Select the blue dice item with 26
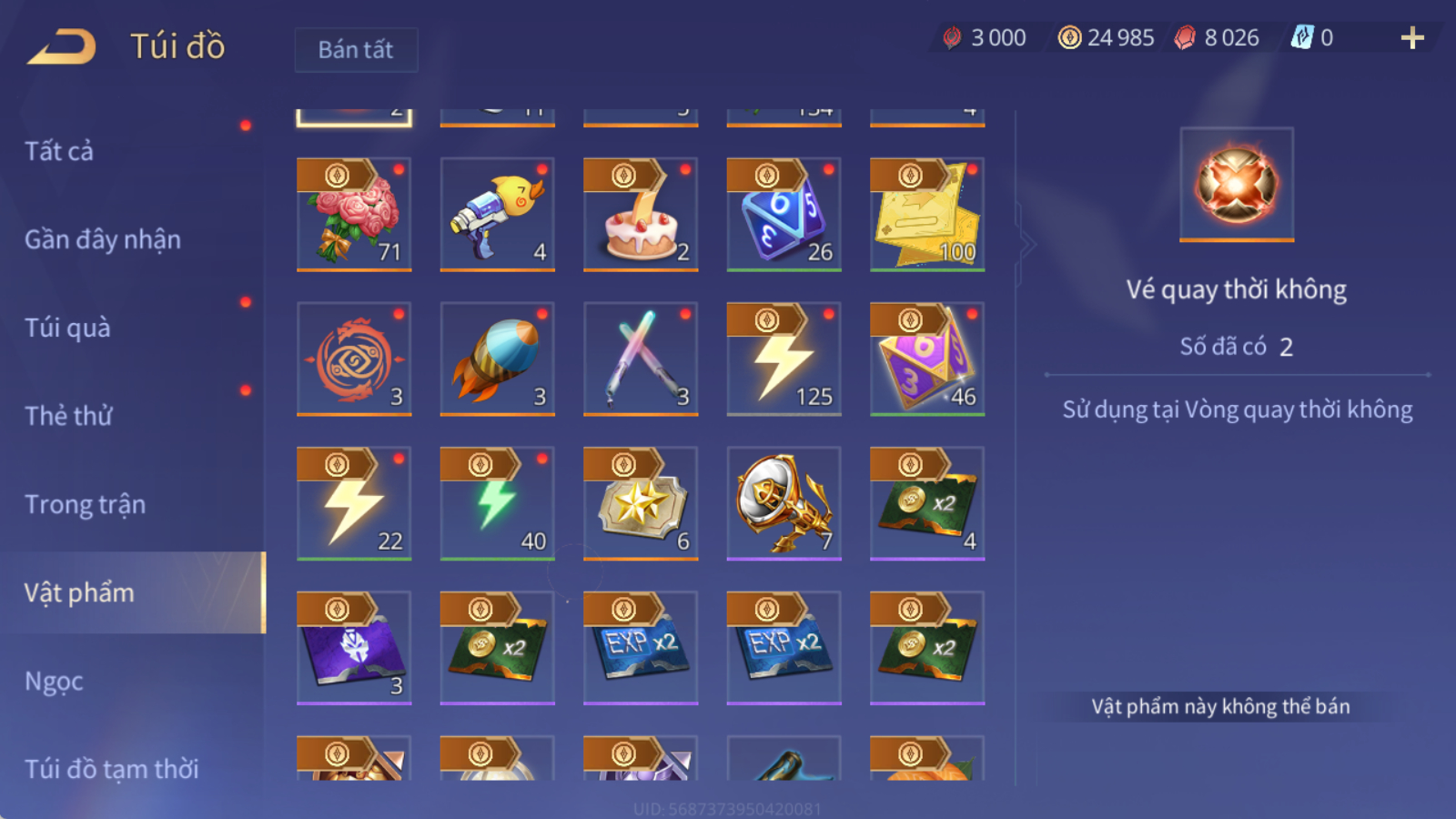This screenshot has width=1456, height=819. tap(784, 215)
